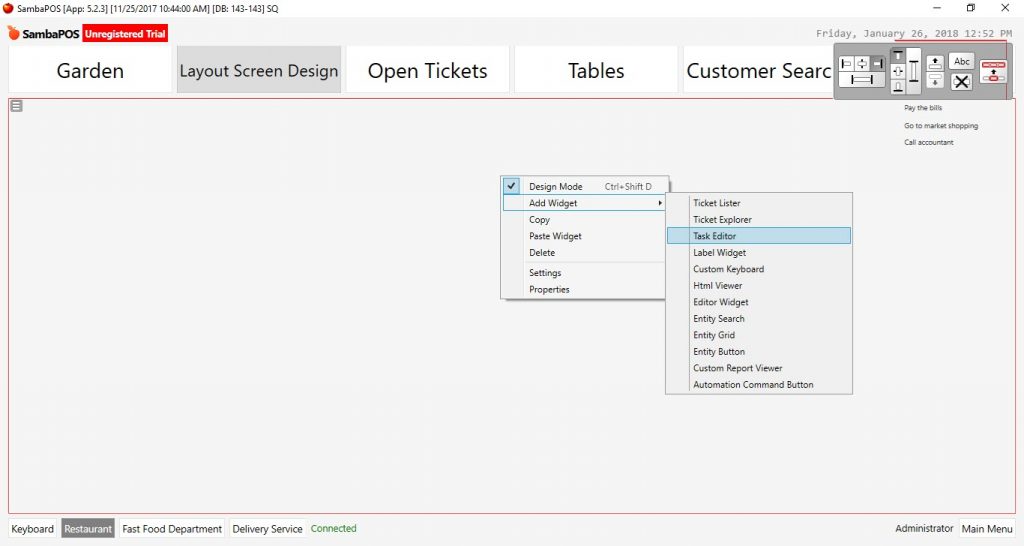
Task: Click the send backward down-arrow icon
Action: point(935,80)
